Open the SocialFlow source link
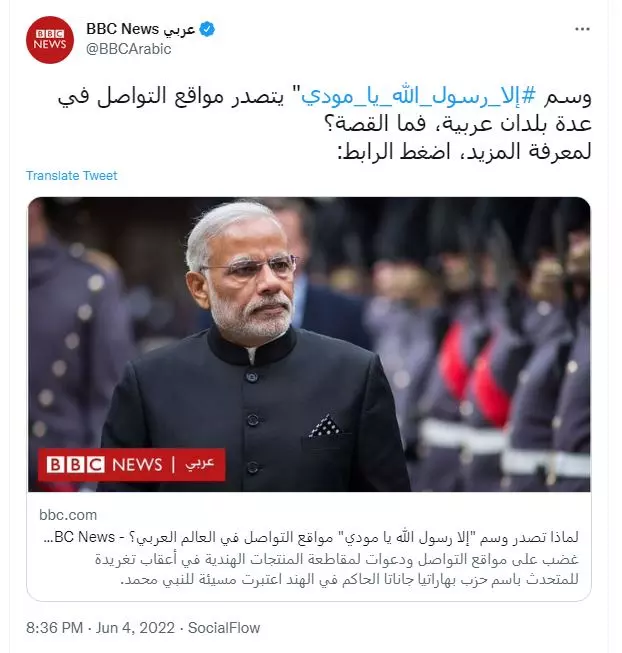This screenshot has width=622, height=653. 224,628
